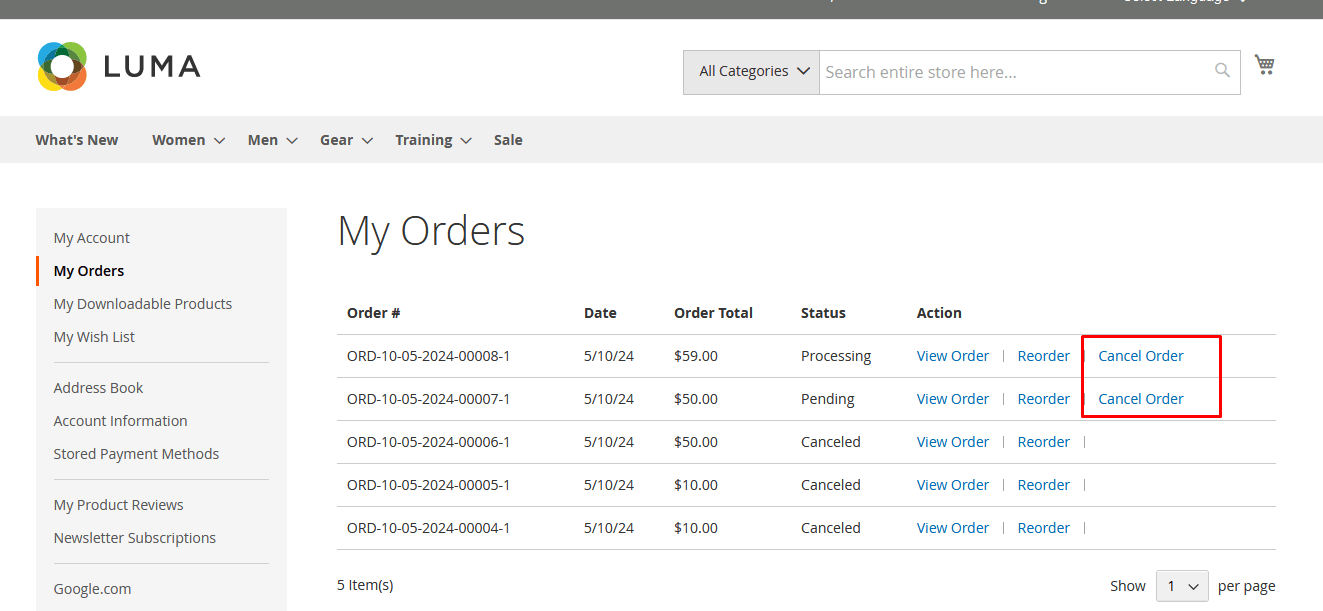This screenshot has height=611, width=1323.
Task: Expand the Gear menu
Action: point(346,141)
